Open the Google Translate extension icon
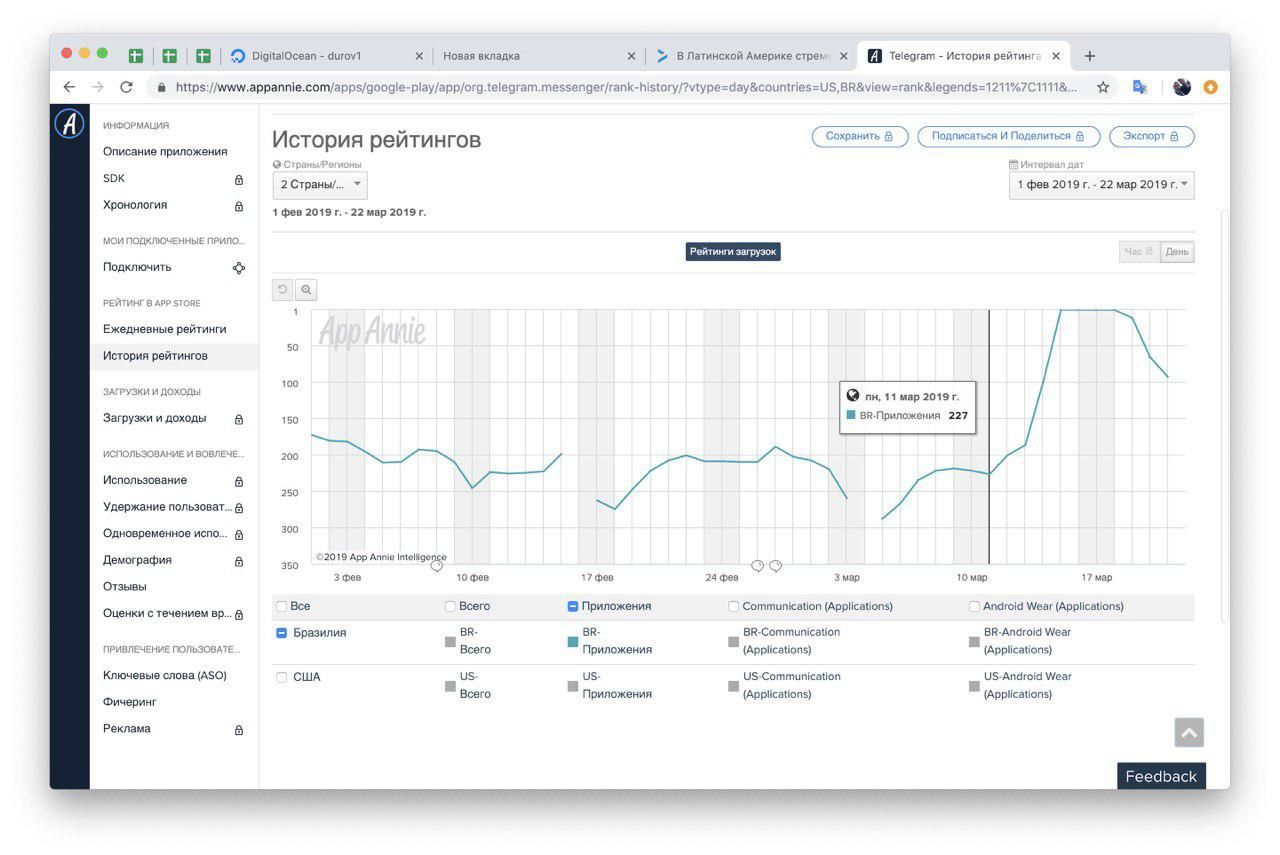Image resolution: width=1280 pixels, height=855 pixels. (1139, 87)
